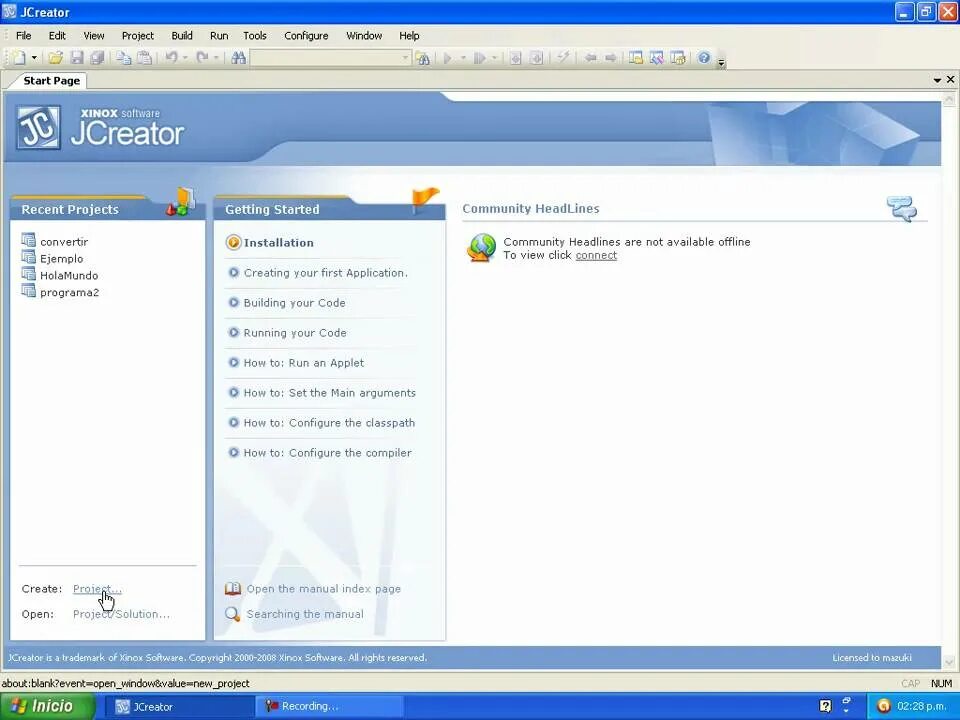Screen dimensions: 960x720
Task: Open How to: Configure the classpath
Action: click(x=329, y=422)
